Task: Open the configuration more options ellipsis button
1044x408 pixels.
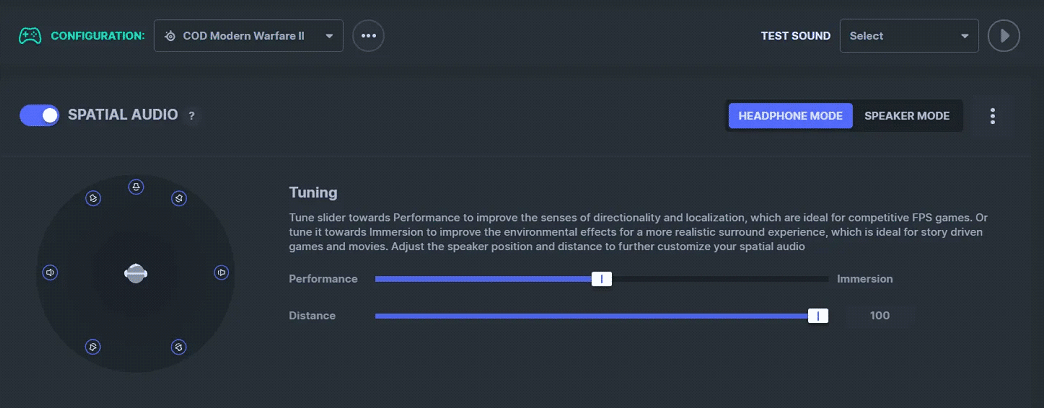Action: click(x=368, y=36)
